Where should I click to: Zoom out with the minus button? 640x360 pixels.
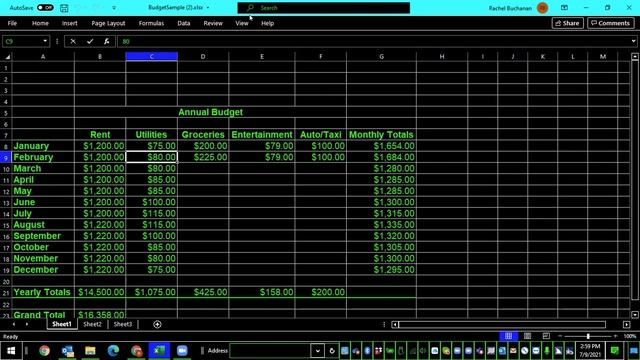pos(560,336)
